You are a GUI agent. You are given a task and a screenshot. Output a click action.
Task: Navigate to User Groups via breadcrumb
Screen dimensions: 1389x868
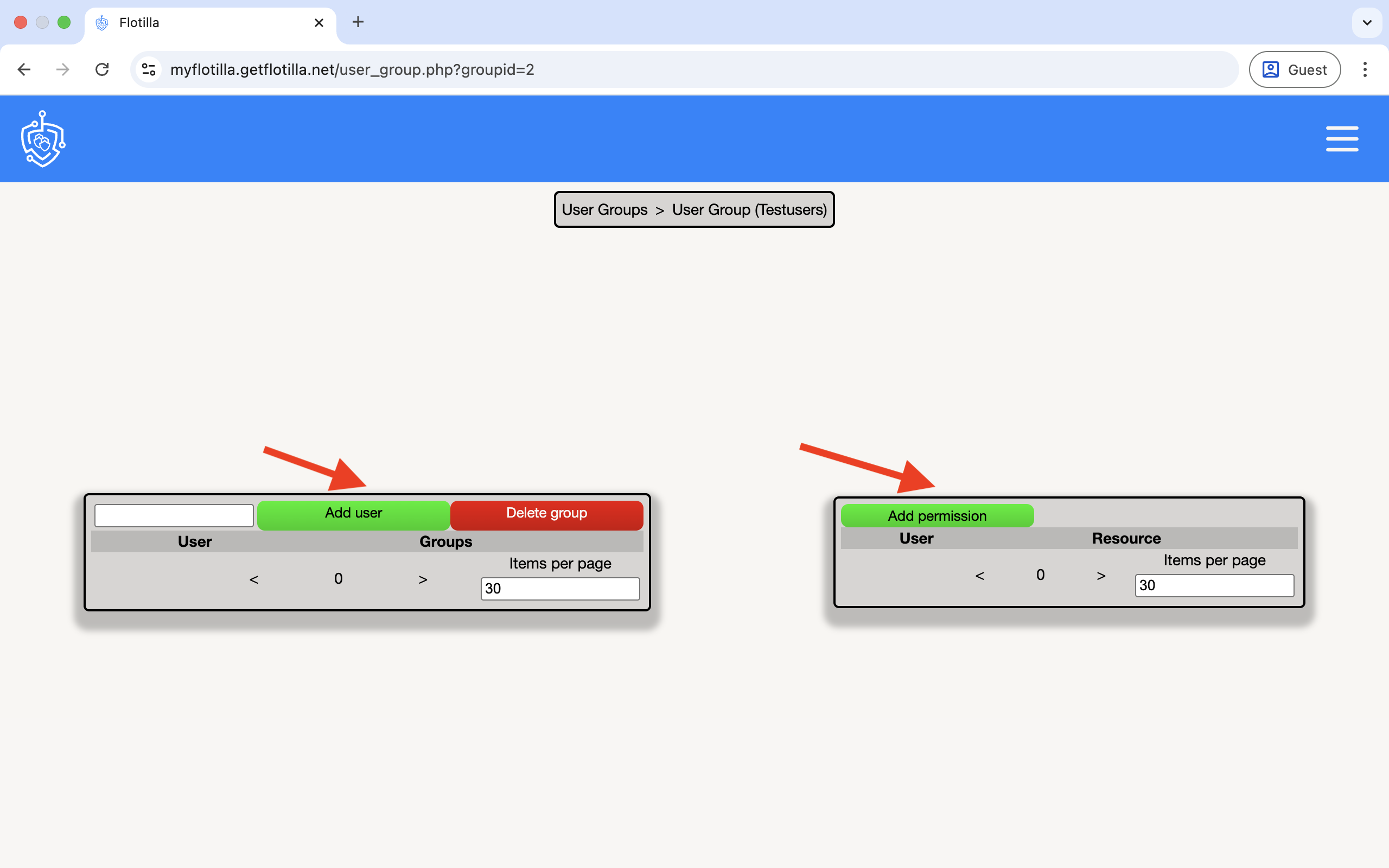point(604,209)
